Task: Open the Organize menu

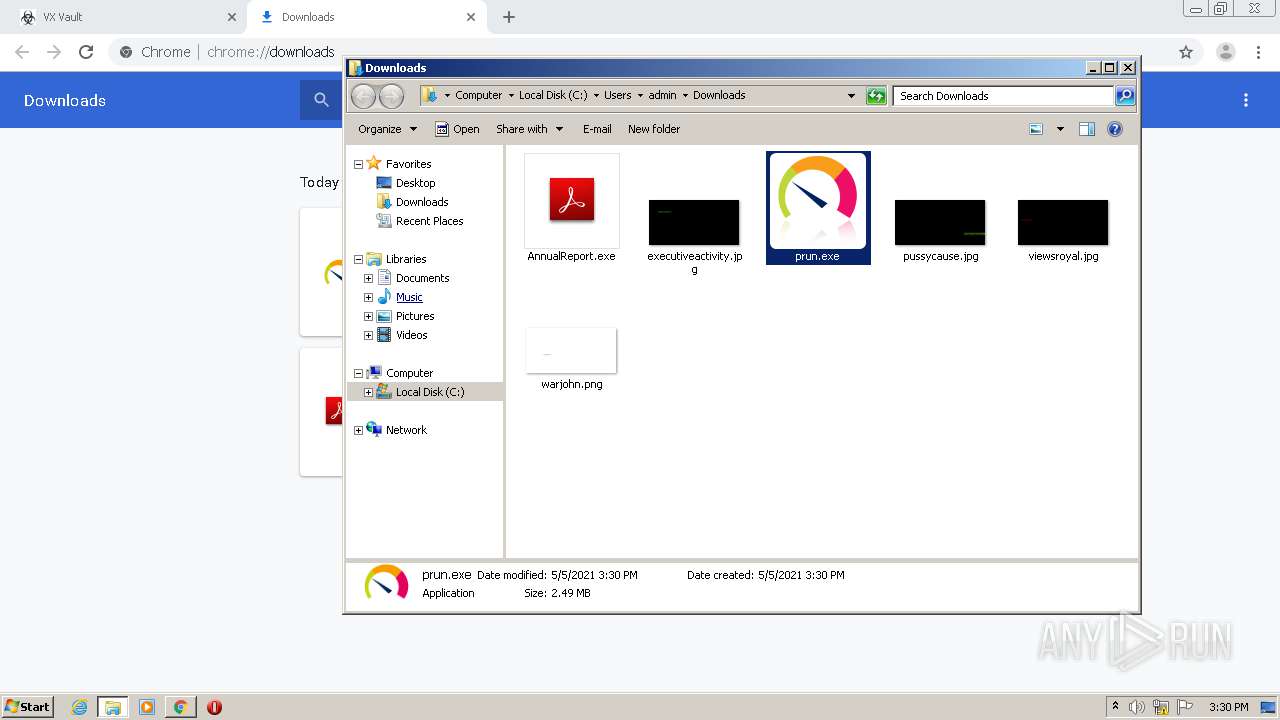Action: pos(387,129)
